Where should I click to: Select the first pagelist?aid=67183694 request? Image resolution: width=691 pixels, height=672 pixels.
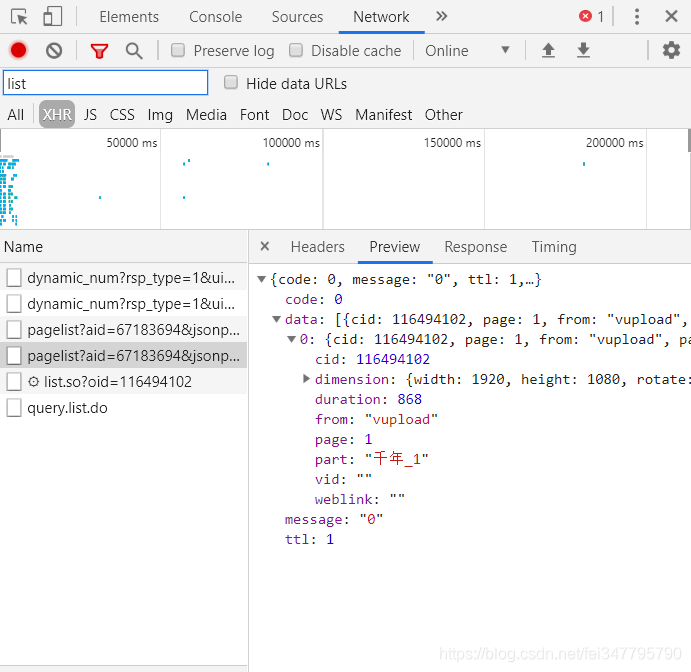[123, 330]
